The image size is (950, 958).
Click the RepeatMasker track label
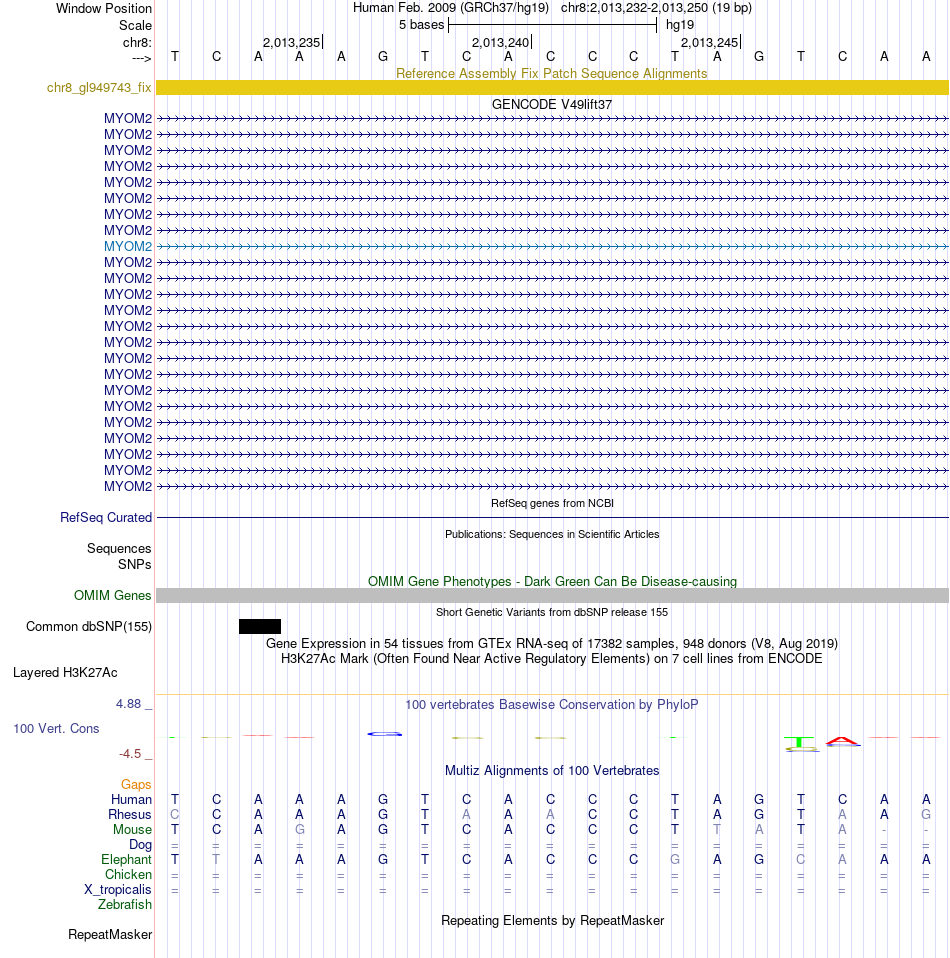pyautogui.click(x=110, y=935)
